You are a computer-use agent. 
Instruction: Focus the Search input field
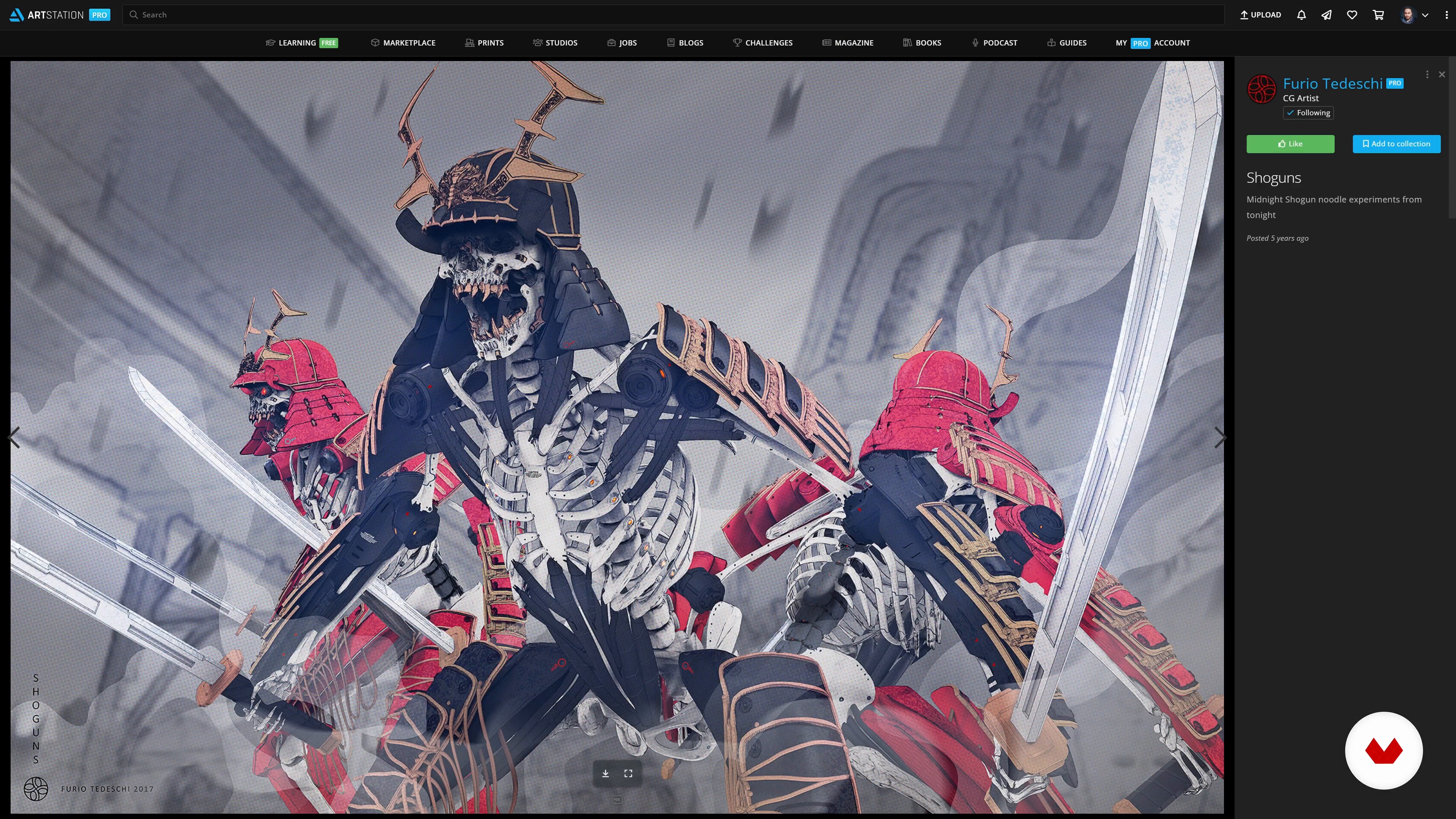coord(673,15)
